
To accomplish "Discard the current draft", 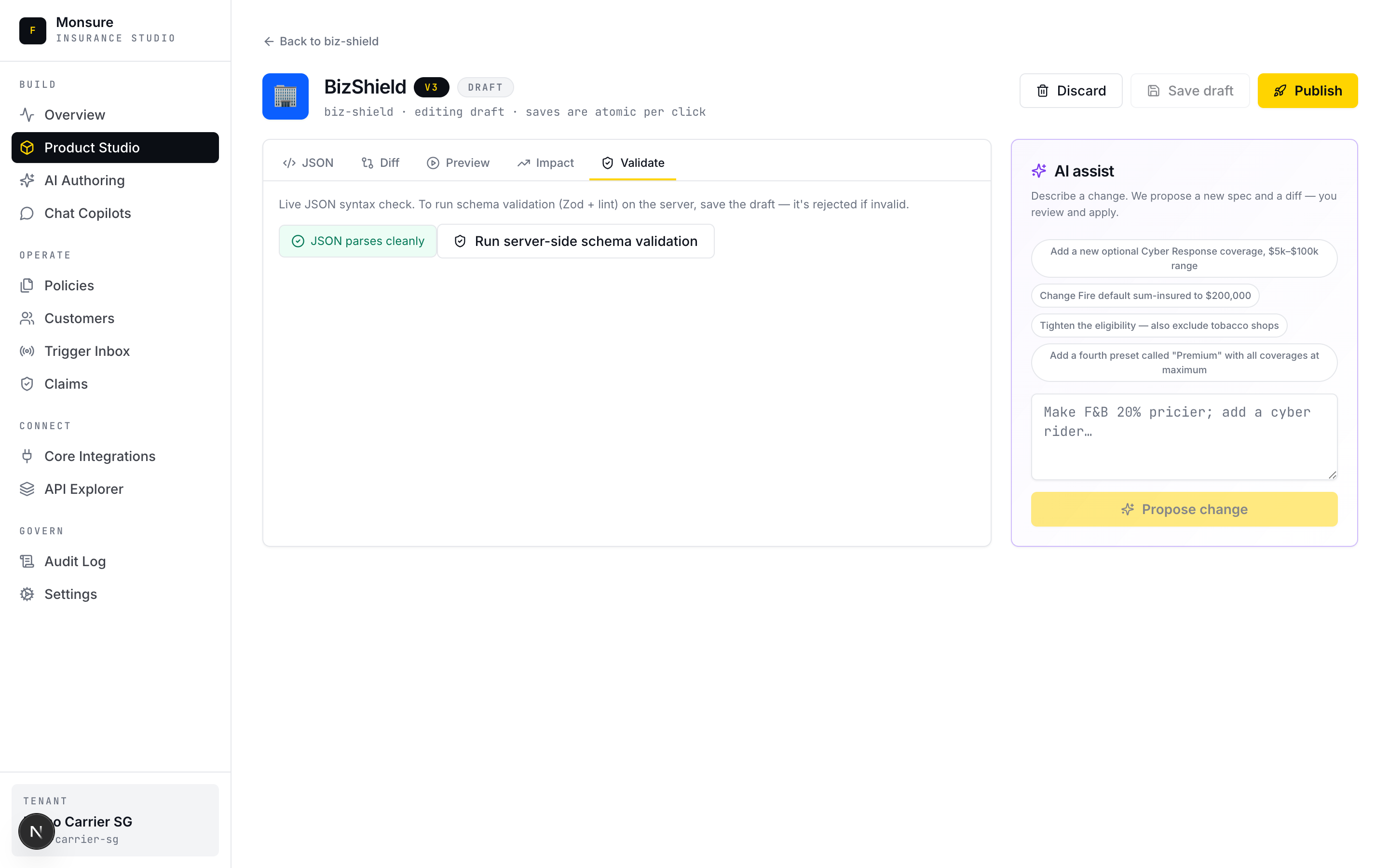I will pyautogui.click(x=1071, y=91).
